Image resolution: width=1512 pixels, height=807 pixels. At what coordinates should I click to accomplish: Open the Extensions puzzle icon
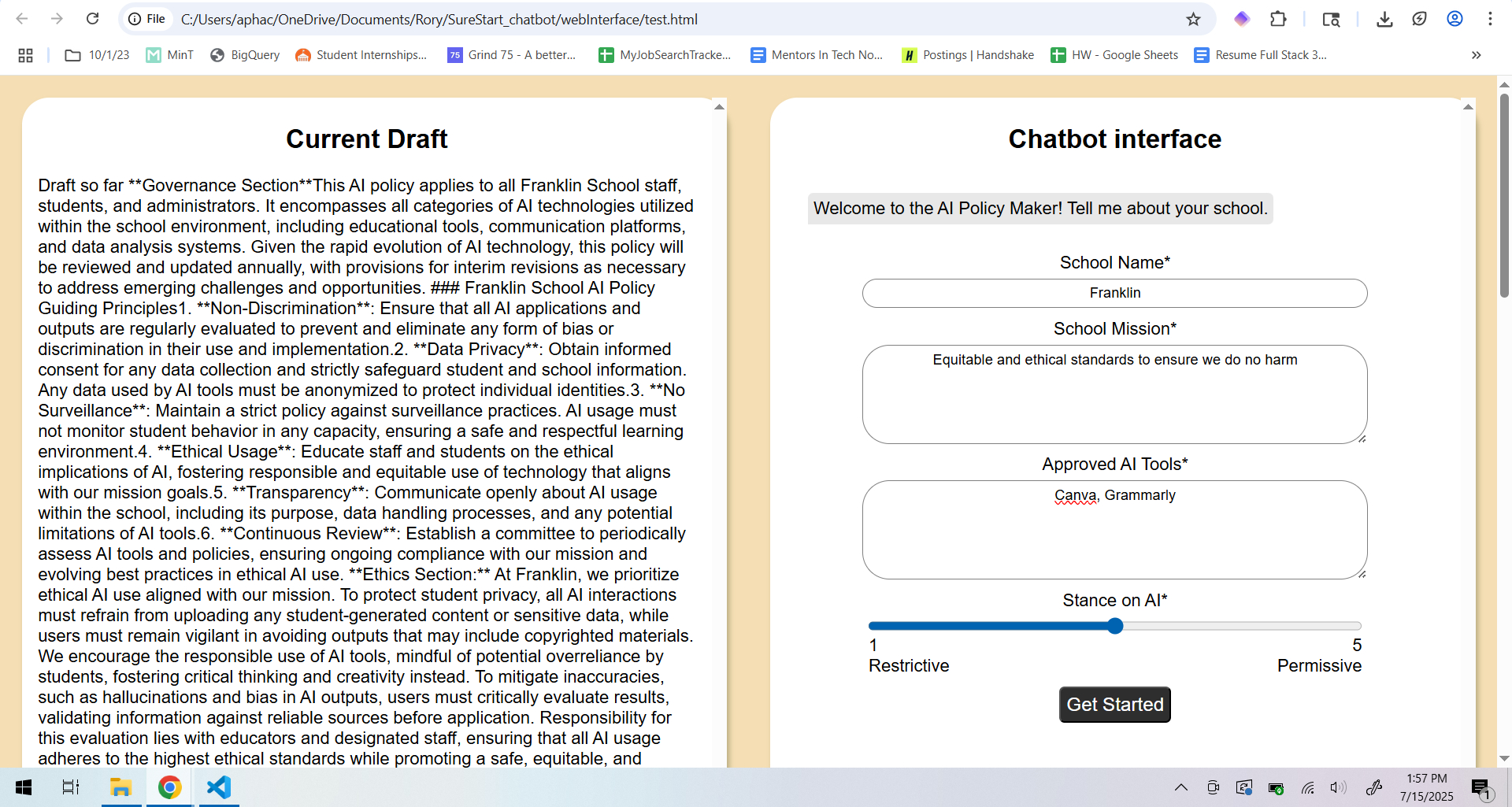pos(1278,19)
